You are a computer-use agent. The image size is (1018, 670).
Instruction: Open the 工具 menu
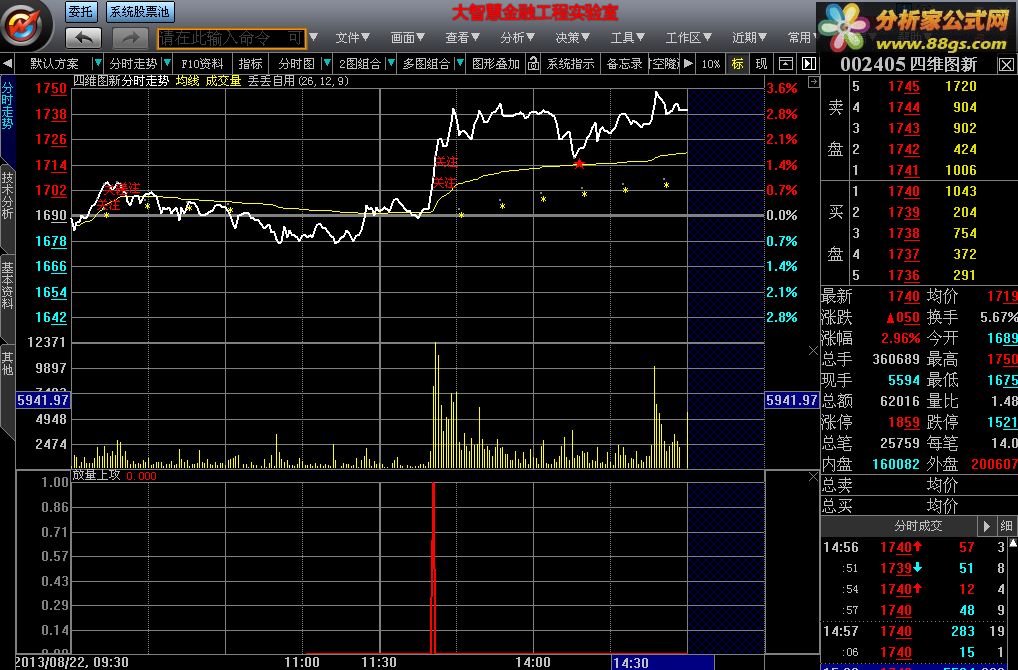tap(628, 38)
